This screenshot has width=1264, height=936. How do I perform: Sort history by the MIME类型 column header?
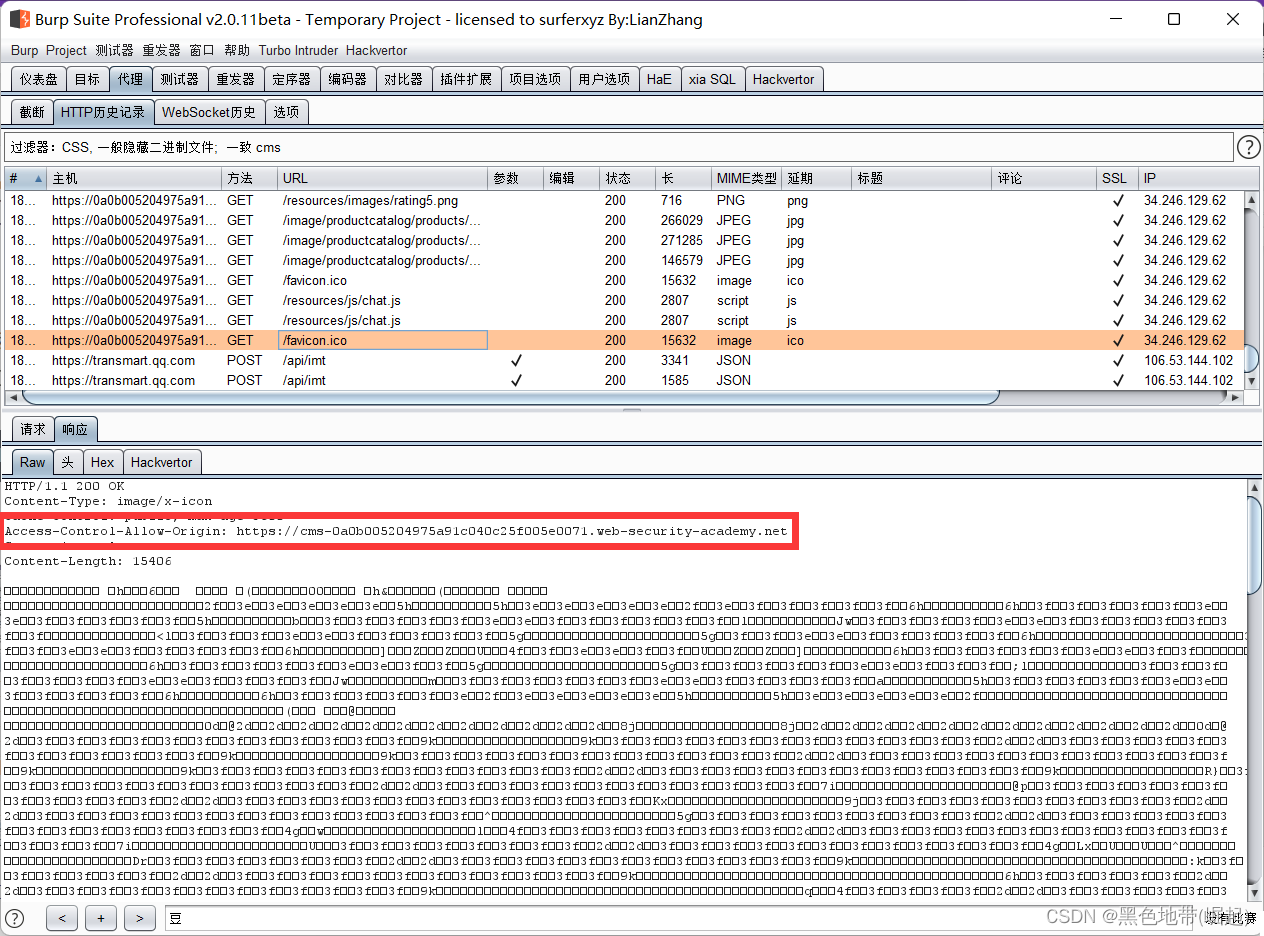point(746,178)
